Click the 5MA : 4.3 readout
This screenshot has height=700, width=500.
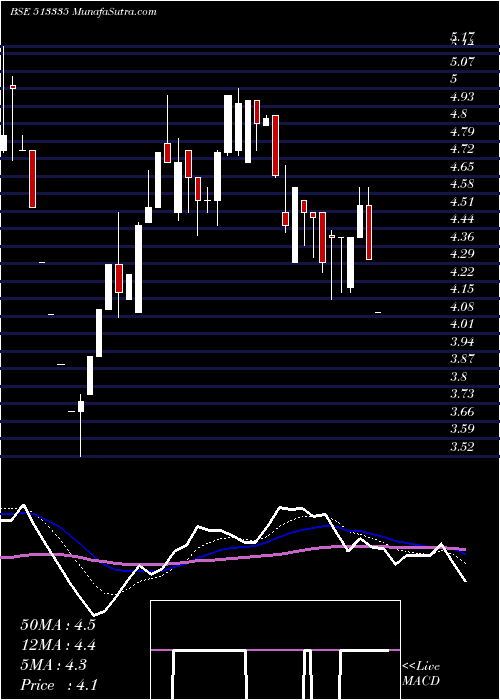[x=54, y=665]
